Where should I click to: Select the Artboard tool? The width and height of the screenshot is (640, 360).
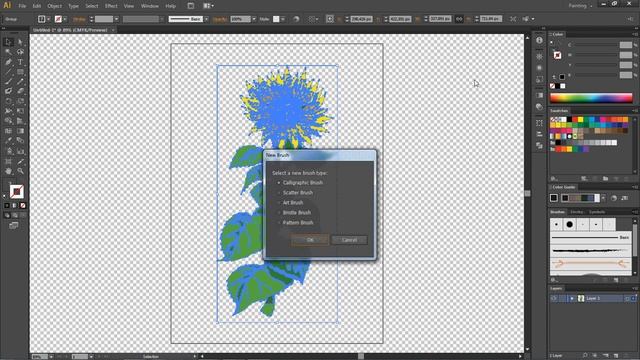8,161
